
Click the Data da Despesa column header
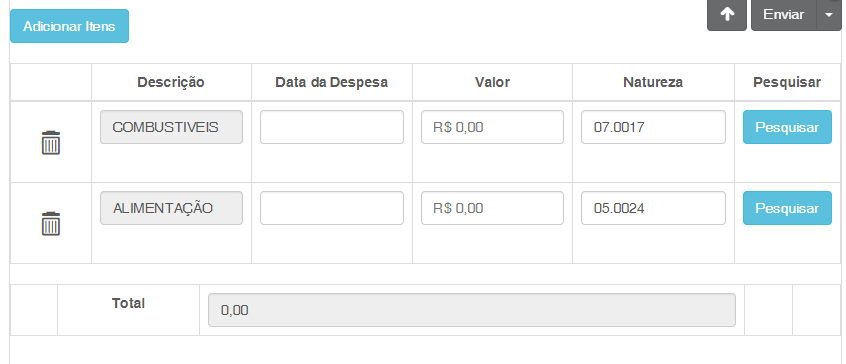332,83
